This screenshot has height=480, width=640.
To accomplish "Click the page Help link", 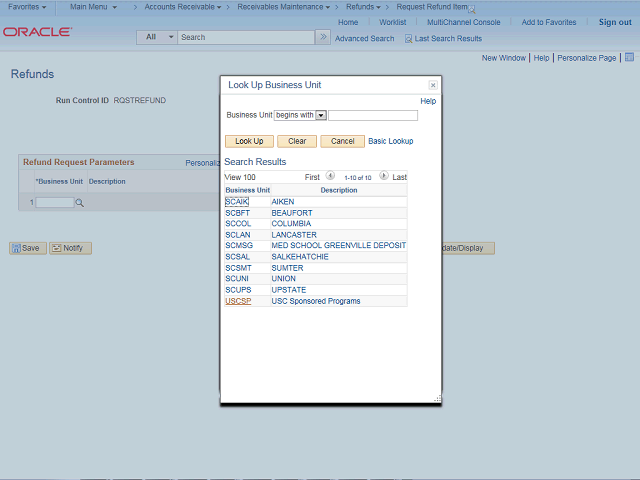I will (x=541, y=58).
